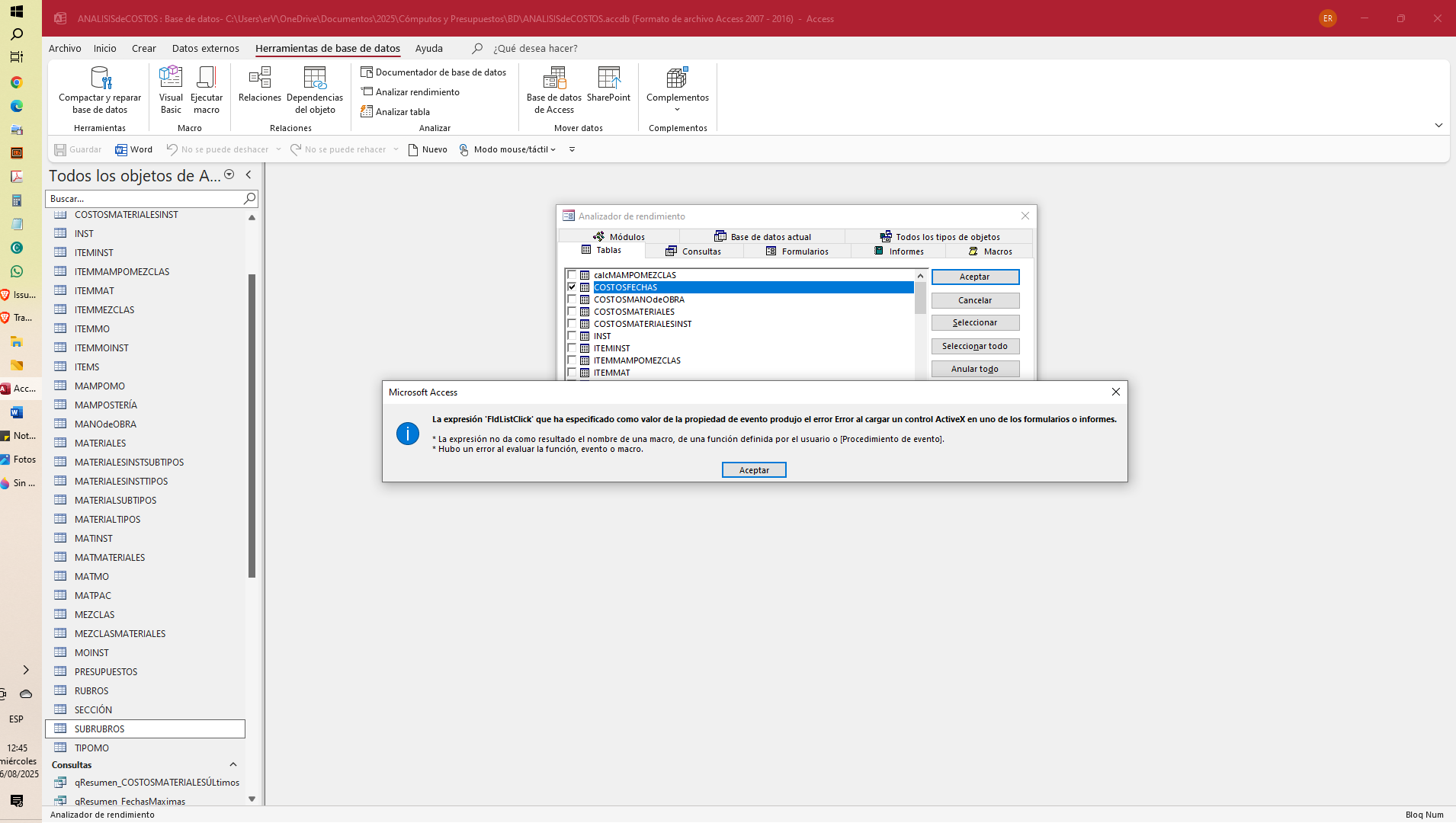The height and width of the screenshot is (823, 1456).
Task: Open Relaciones tool in ribbon
Action: (x=260, y=84)
